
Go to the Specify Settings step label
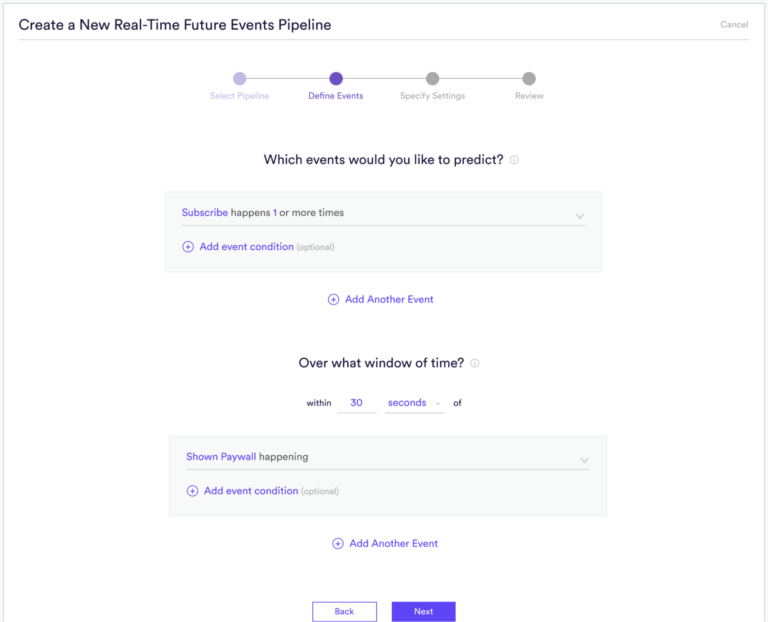pos(432,96)
